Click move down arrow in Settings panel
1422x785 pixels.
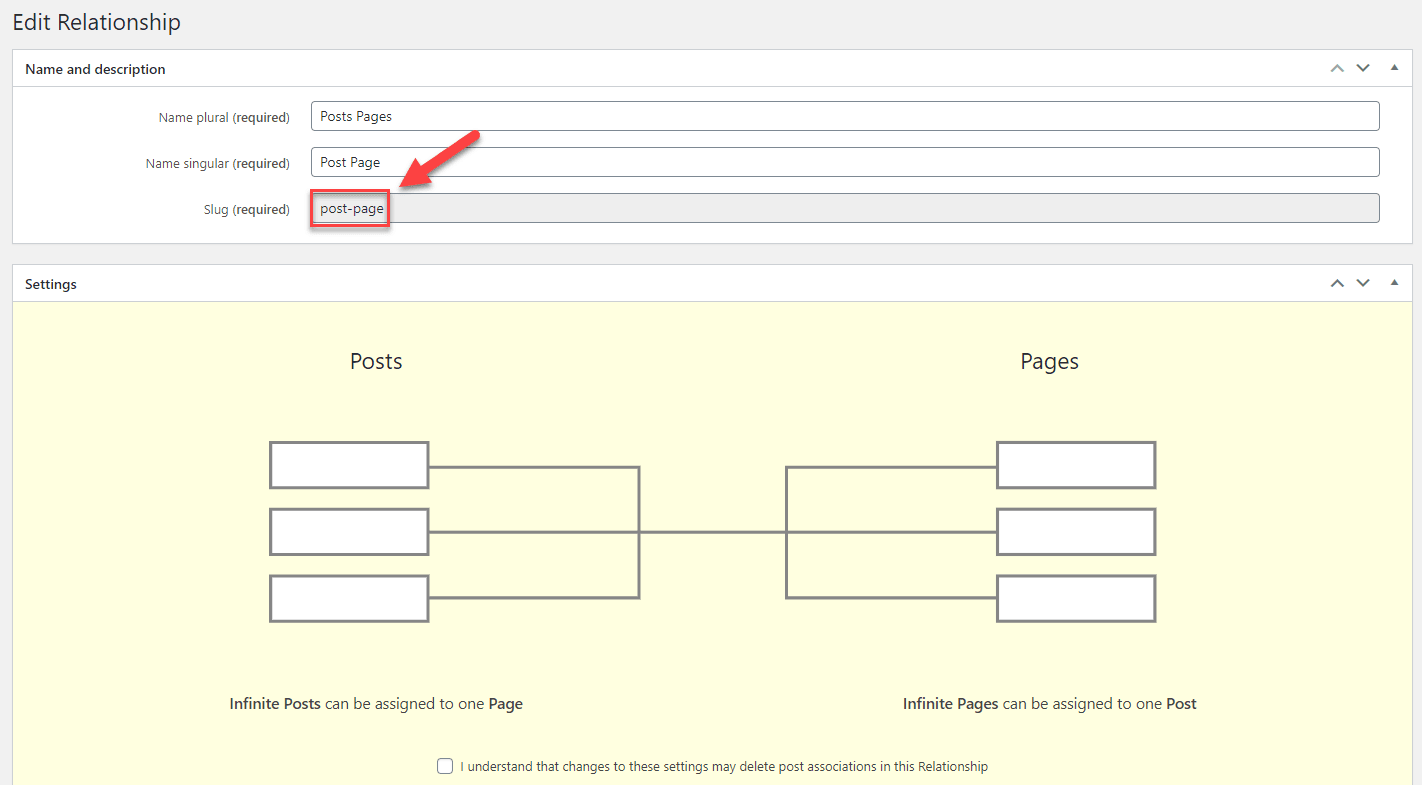[1363, 284]
